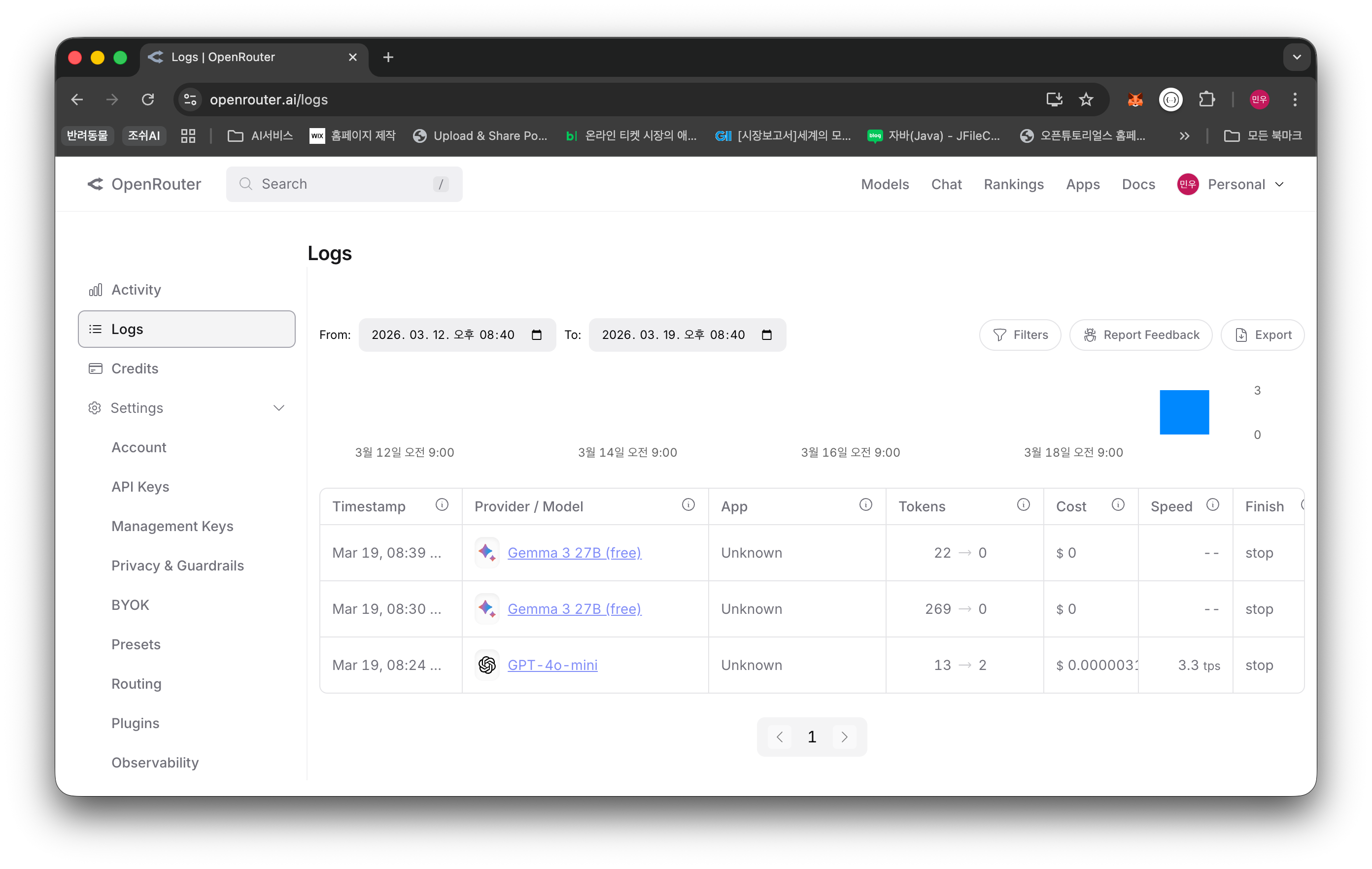Open the tab search dropdown arrow
Viewport: 1372px width, 869px height.
click(x=1296, y=57)
